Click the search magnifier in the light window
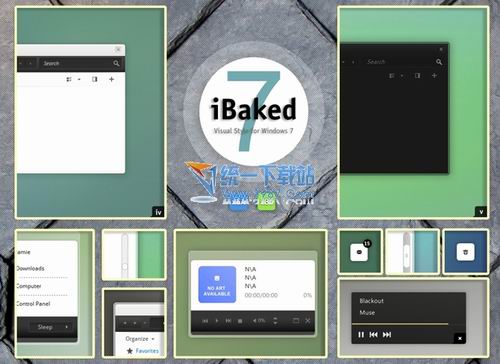Screen dimensions: 500x364 [116, 63]
